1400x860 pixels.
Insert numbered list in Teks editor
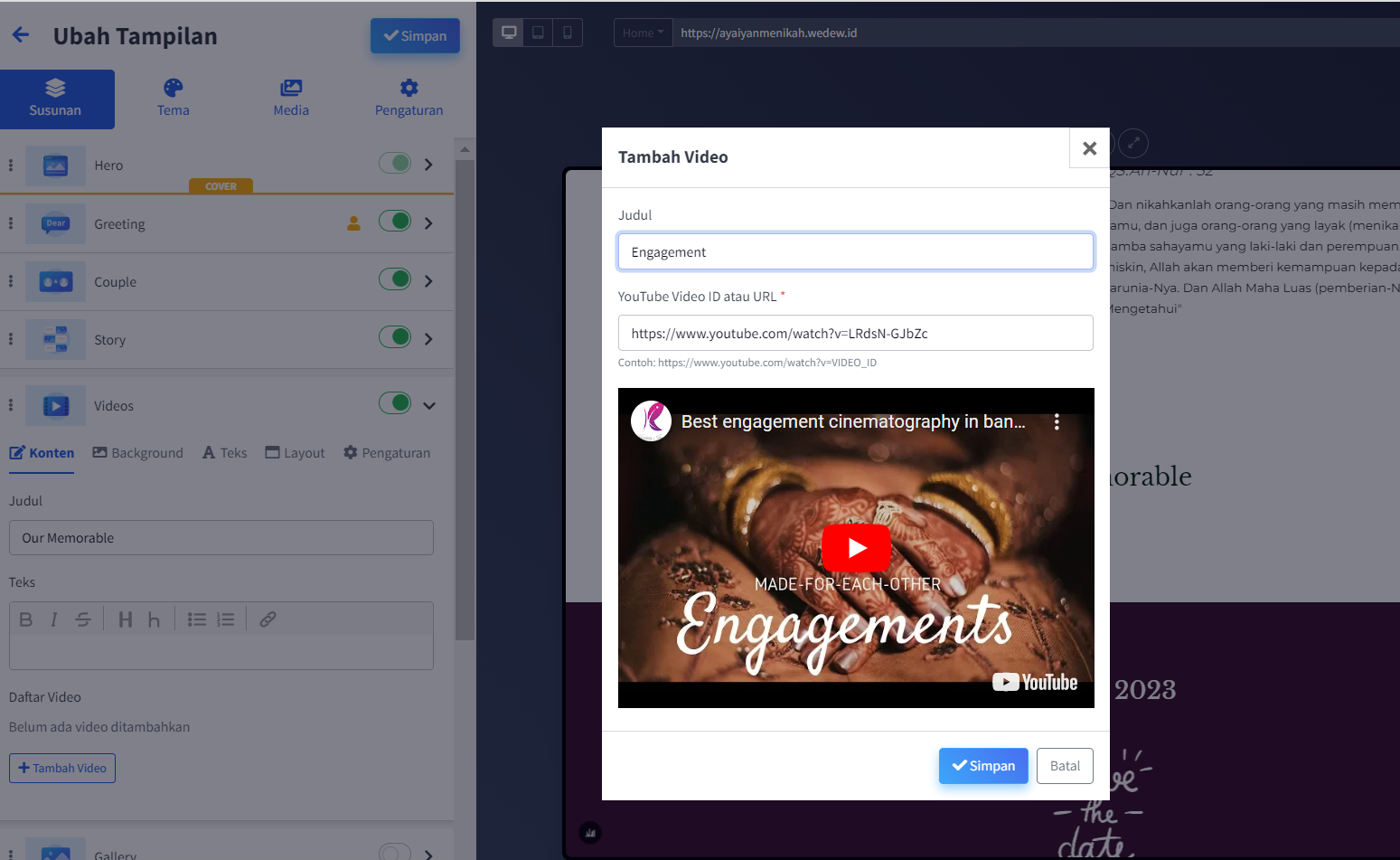point(226,619)
